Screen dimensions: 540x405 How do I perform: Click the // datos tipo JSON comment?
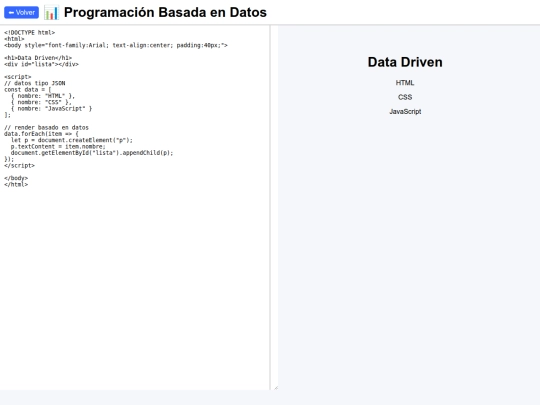click(x=34, y=83)
